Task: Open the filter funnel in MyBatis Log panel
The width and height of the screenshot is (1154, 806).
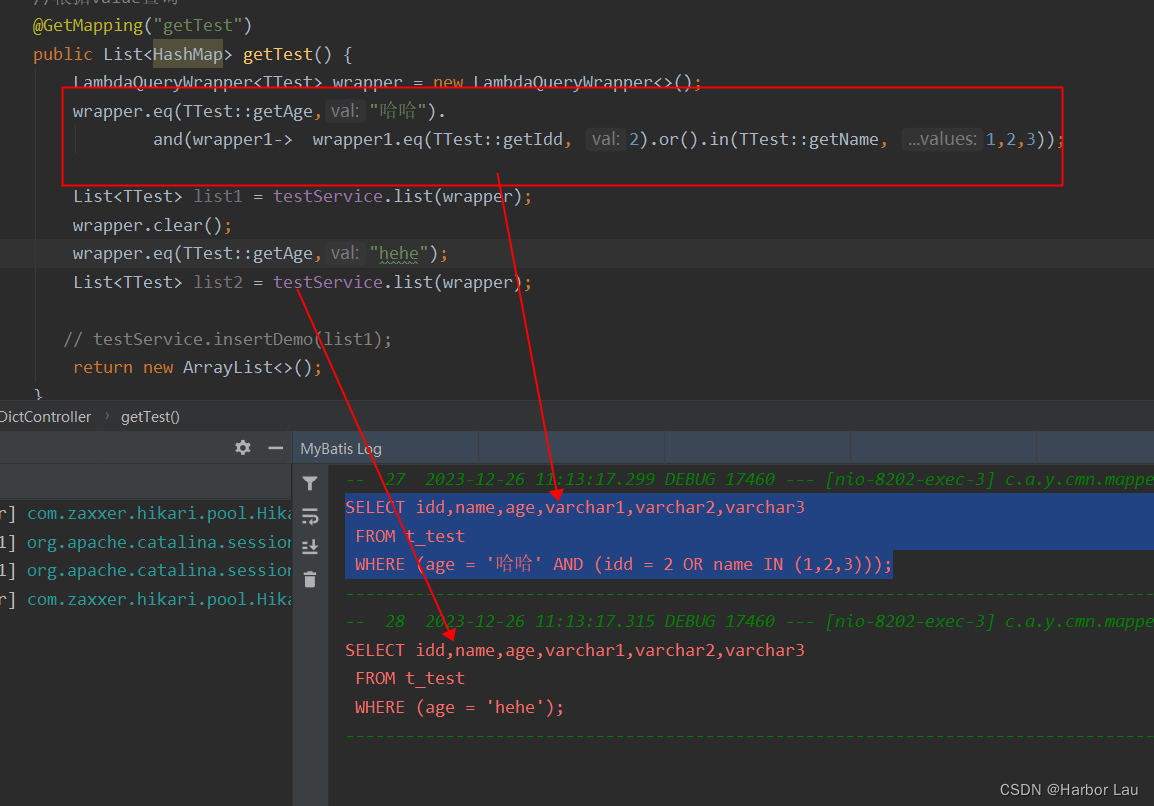Action: click(310, 483)
